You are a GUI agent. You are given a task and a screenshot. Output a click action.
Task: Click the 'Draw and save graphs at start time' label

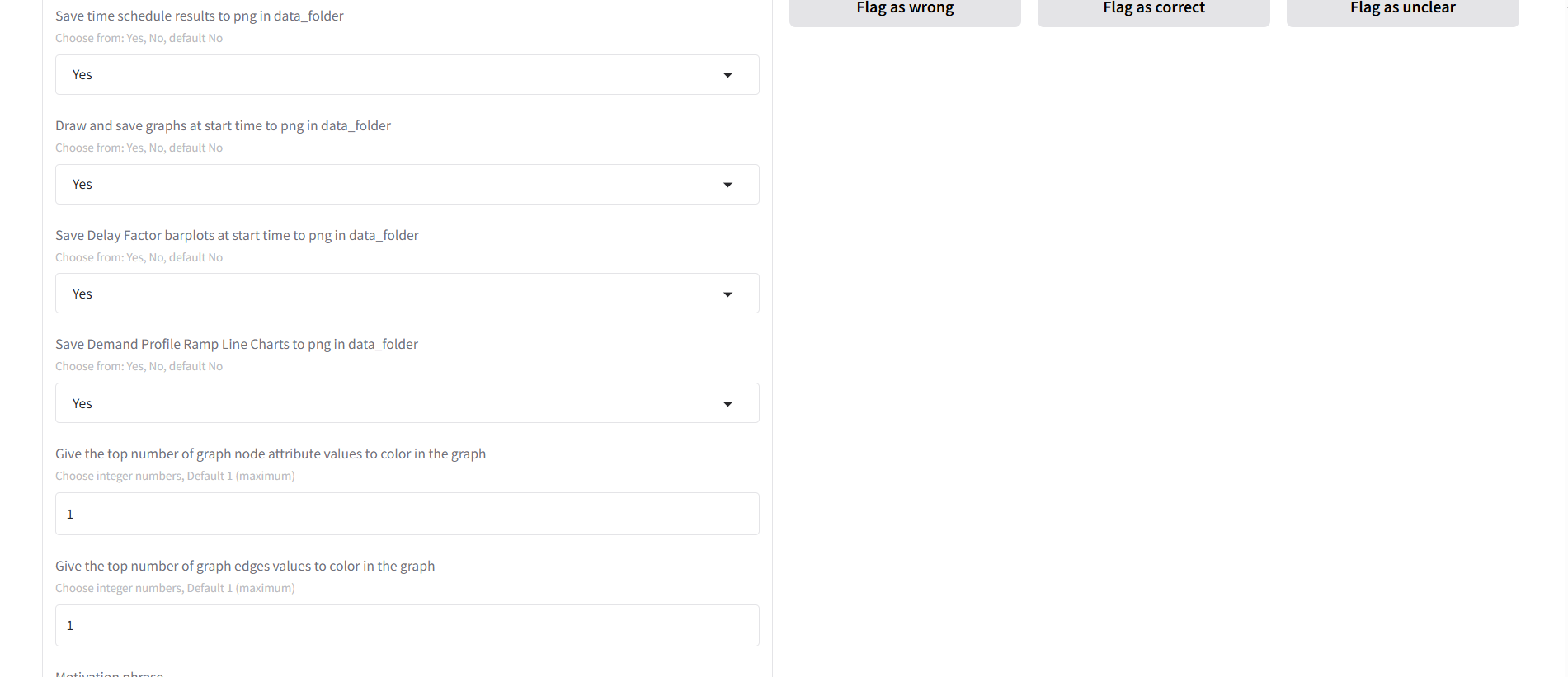223,125
